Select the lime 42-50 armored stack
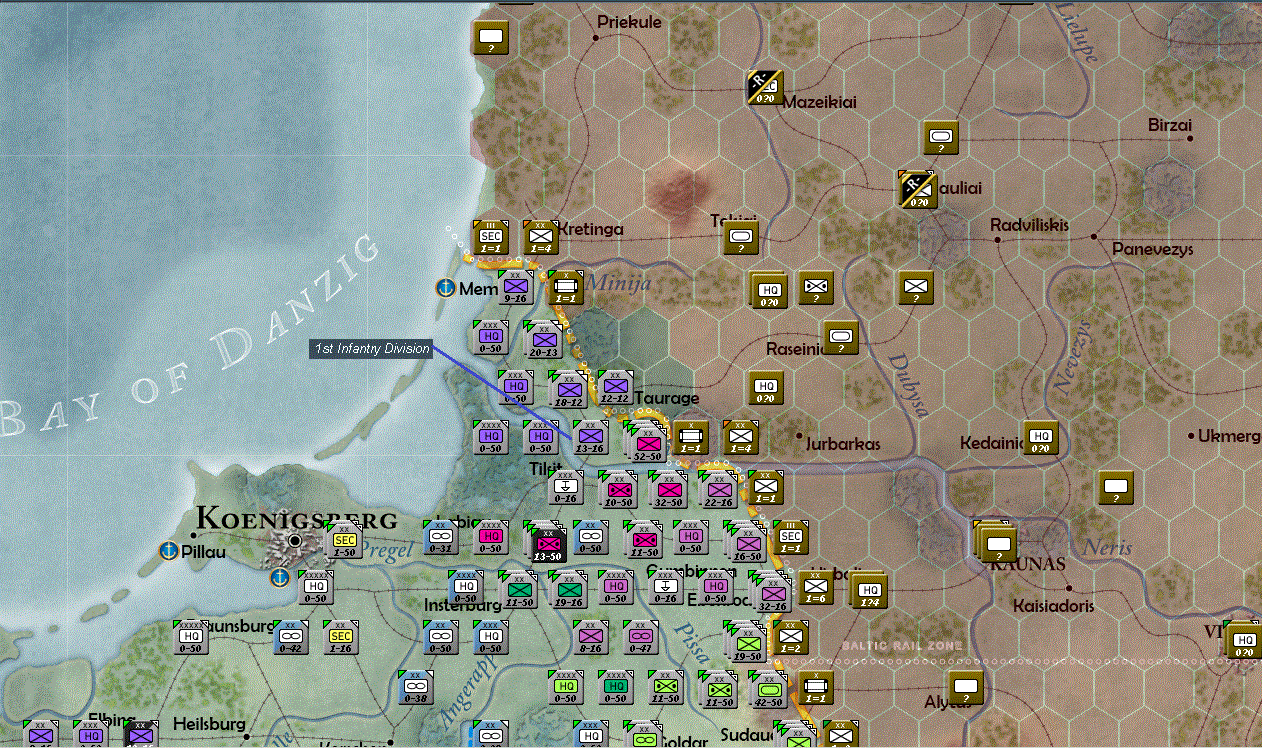The width and height of the screenshot is (1262, 748). pos(770,692)
